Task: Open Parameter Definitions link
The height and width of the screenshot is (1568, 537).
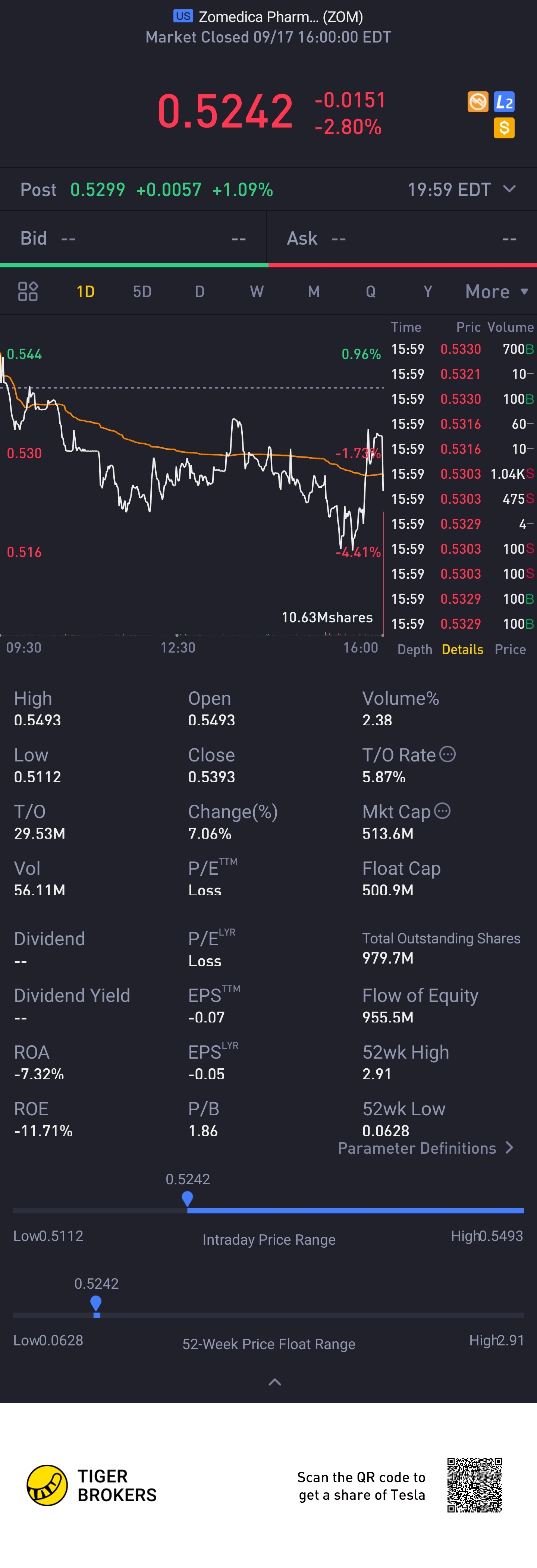Action: point(425,1148)
